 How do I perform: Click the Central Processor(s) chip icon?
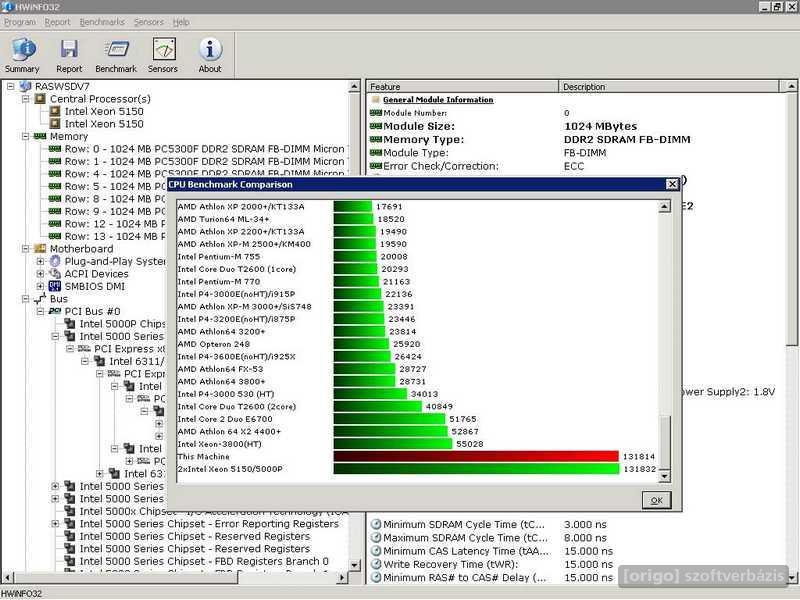pos(40,98)
